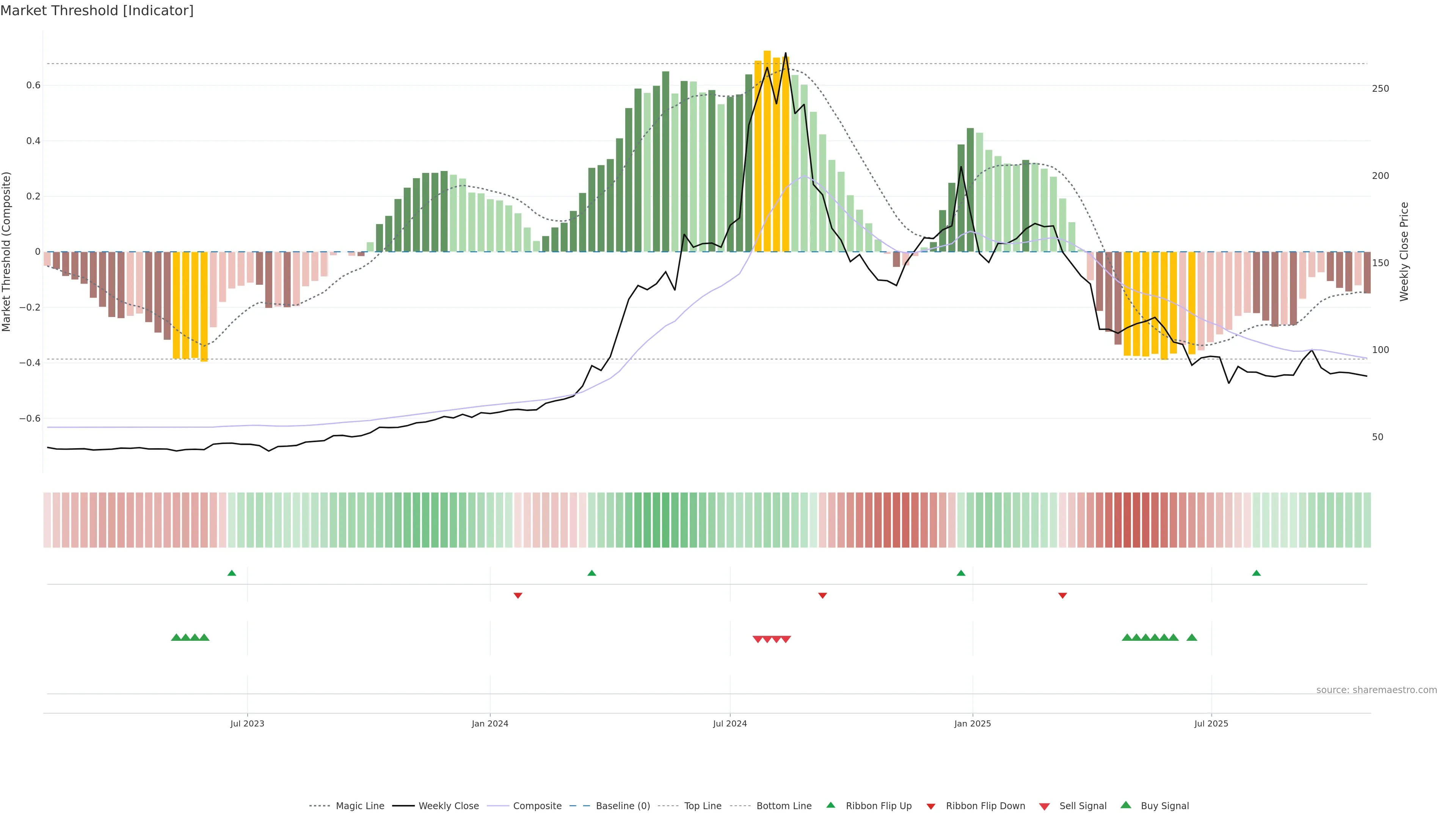Click the Sell Signal legend triangle icon
1456x819 pixels.
pyautogui.click(x=1044, y=806)
